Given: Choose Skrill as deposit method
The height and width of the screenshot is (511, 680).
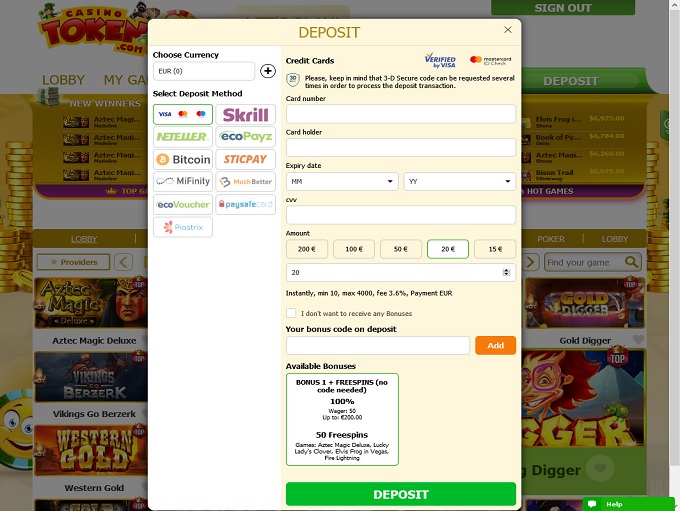Looking at the screenshot, I should pyautogui.click(x=245, y=115).
